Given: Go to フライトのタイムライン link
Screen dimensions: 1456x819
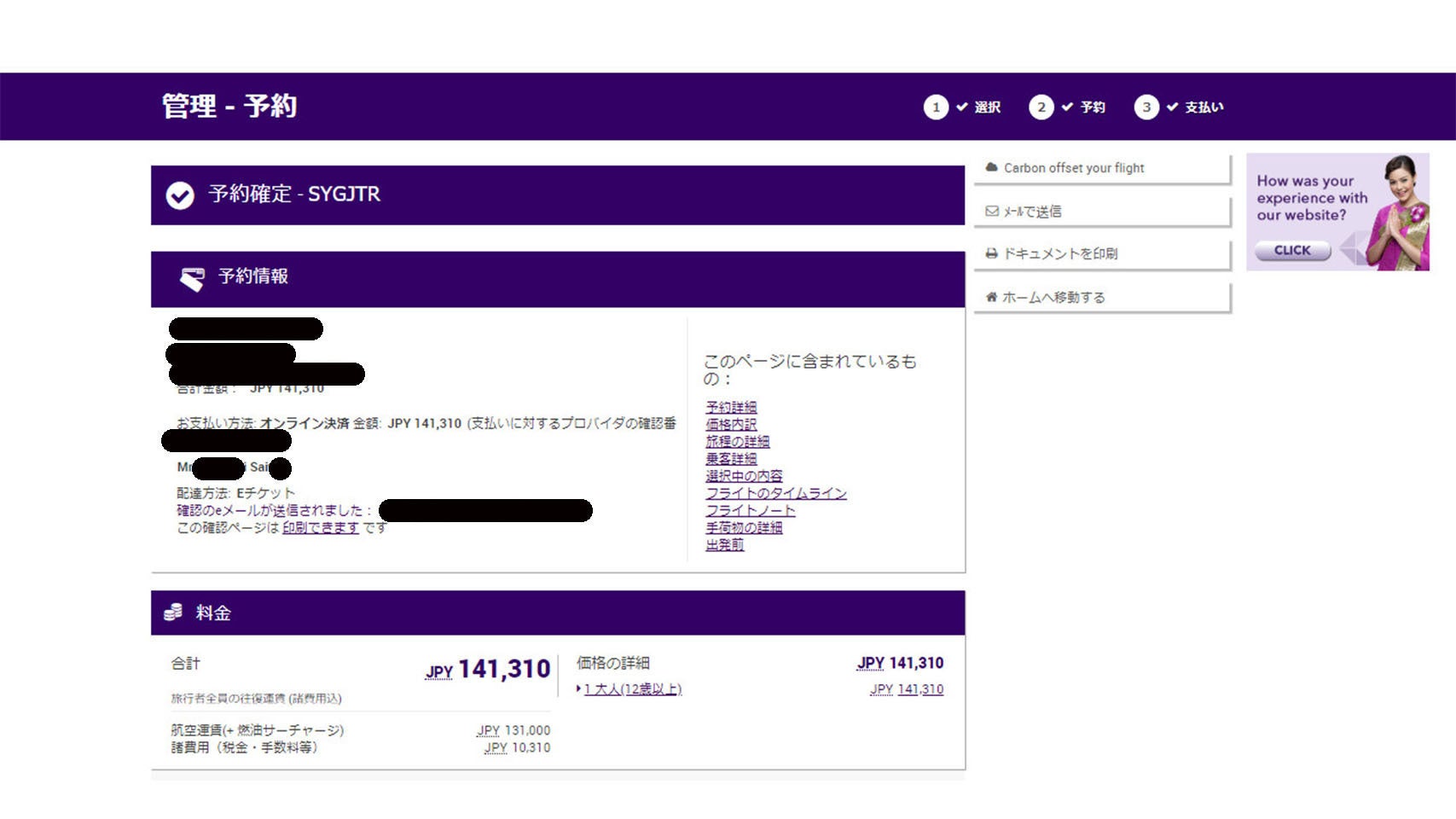Looking at the screenshot, I should pyautogui.click(x=775, y=493).
